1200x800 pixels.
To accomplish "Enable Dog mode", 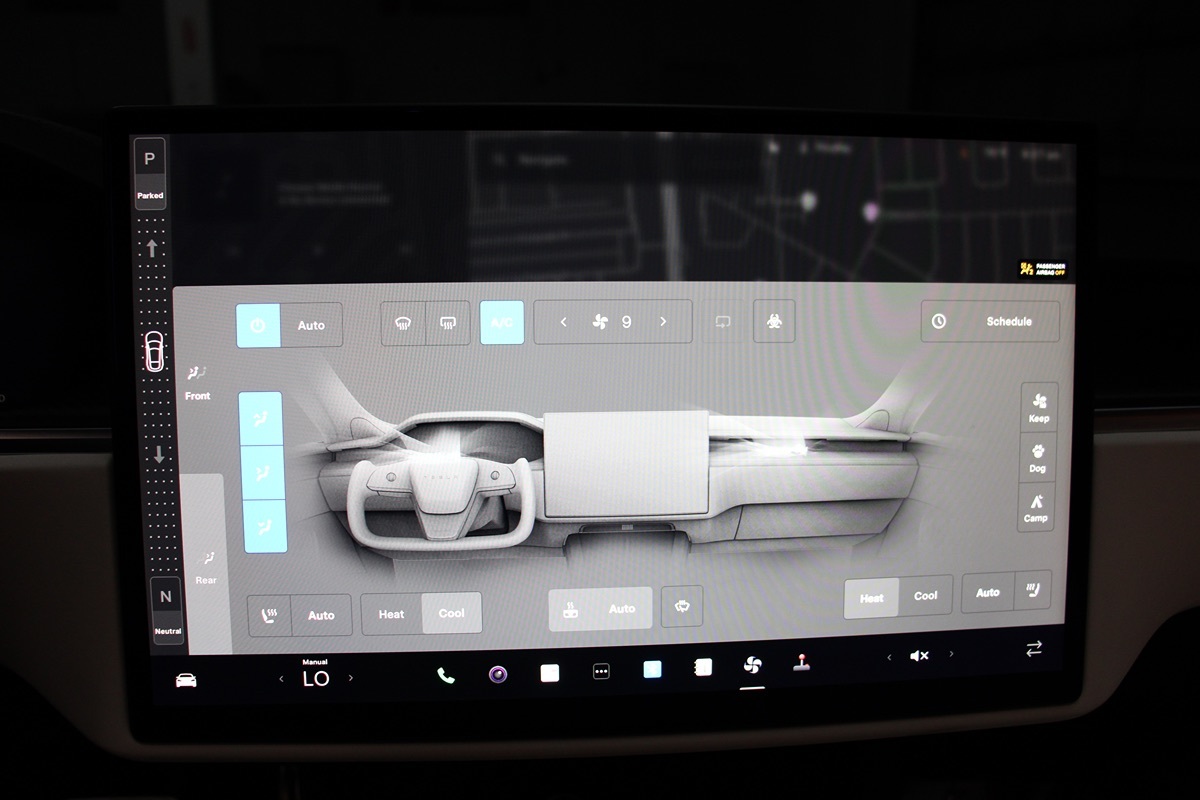I will (x=1037, y=459).
